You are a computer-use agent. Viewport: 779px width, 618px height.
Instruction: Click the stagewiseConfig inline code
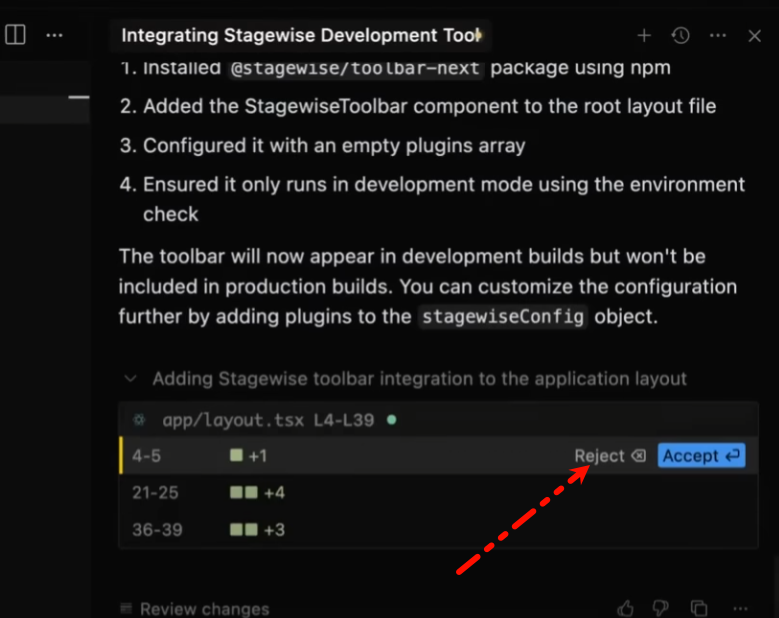(x=503, y=316)
